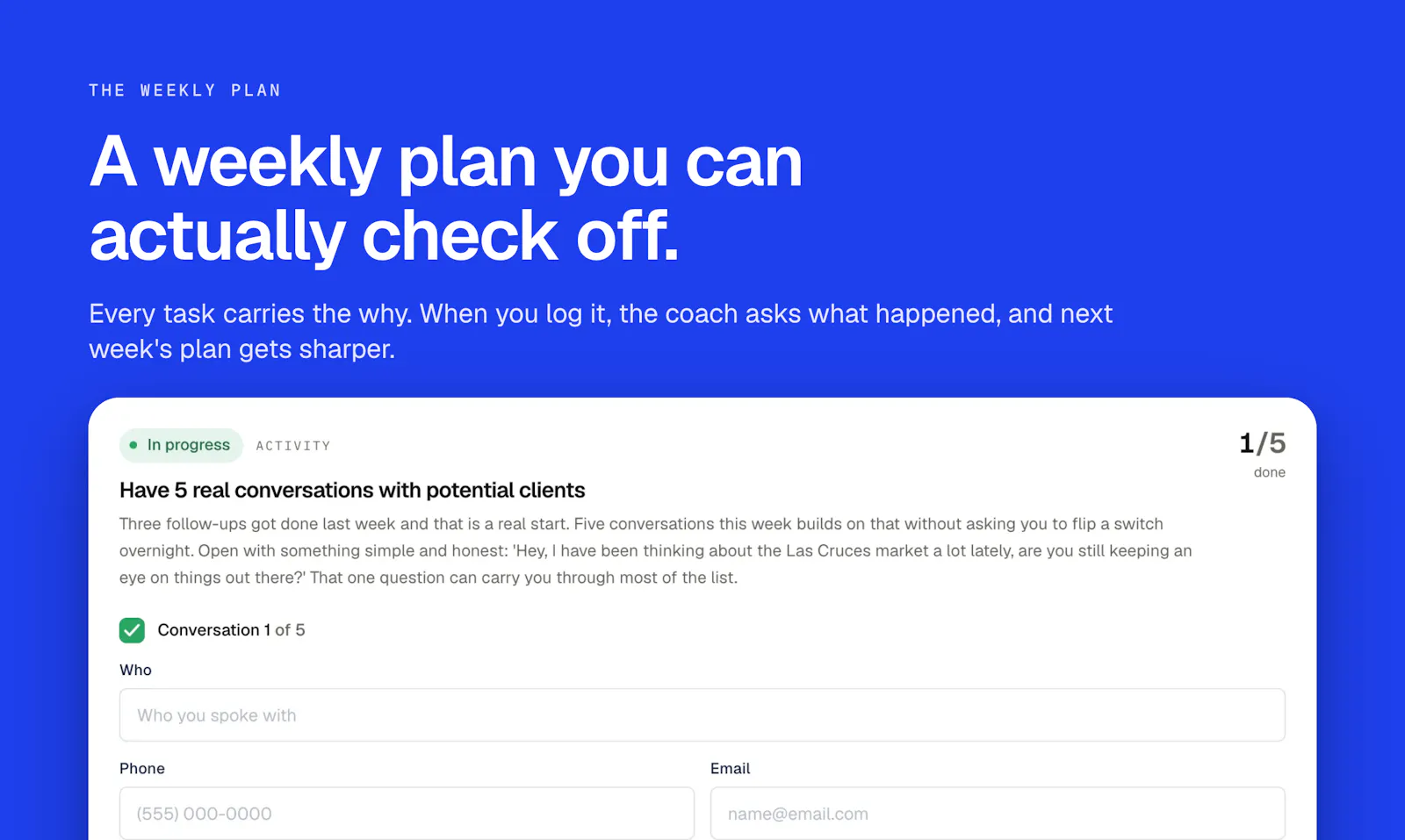1405x840 pixels.
Task: Click THE WEEKLY PLAN eyebrow text
Action: click(x=185, y=90)
